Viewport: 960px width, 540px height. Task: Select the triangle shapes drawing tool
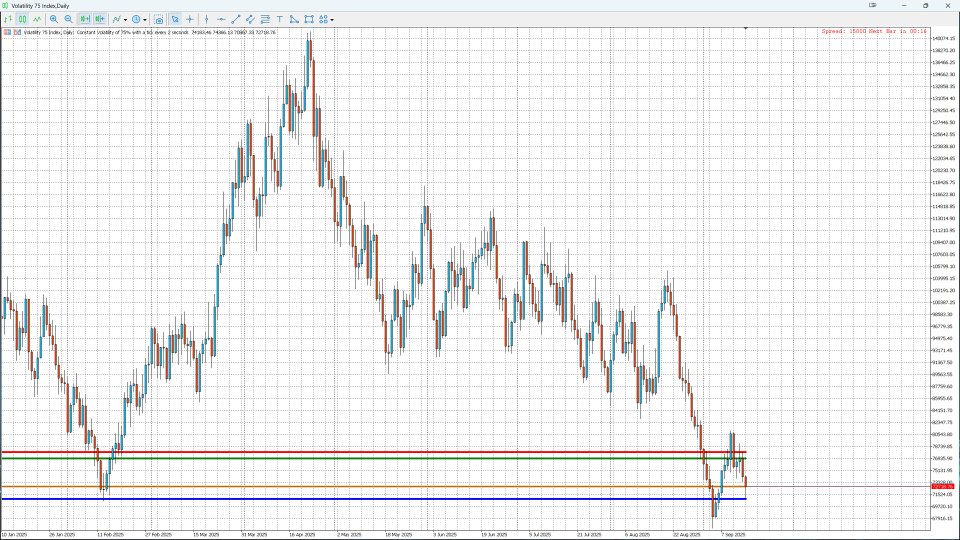[294, 19]
